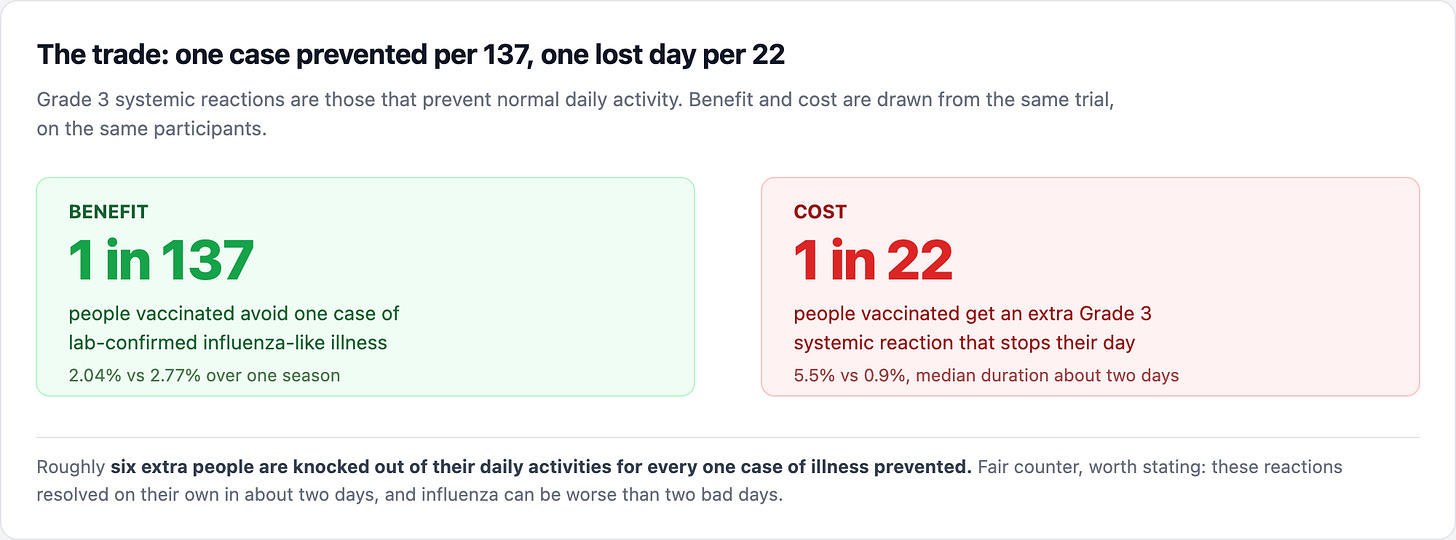1456x540 pixels.
Task: Click the "on the same participants." text line
Action: (152, 129)
